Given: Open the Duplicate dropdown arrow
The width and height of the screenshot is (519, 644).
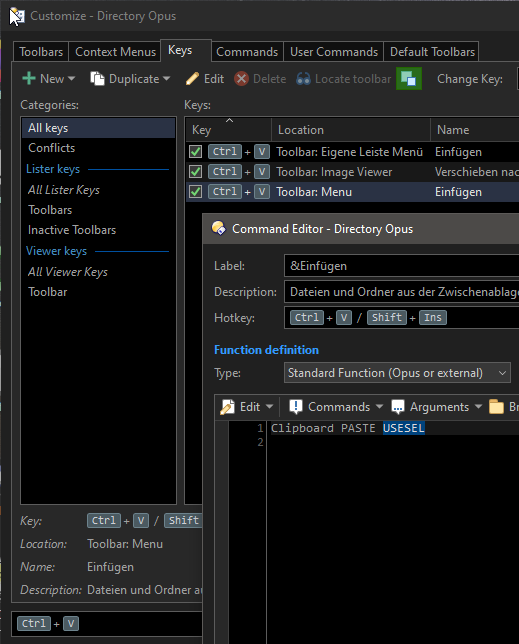Looking at the screenshot, I should 166,78.
